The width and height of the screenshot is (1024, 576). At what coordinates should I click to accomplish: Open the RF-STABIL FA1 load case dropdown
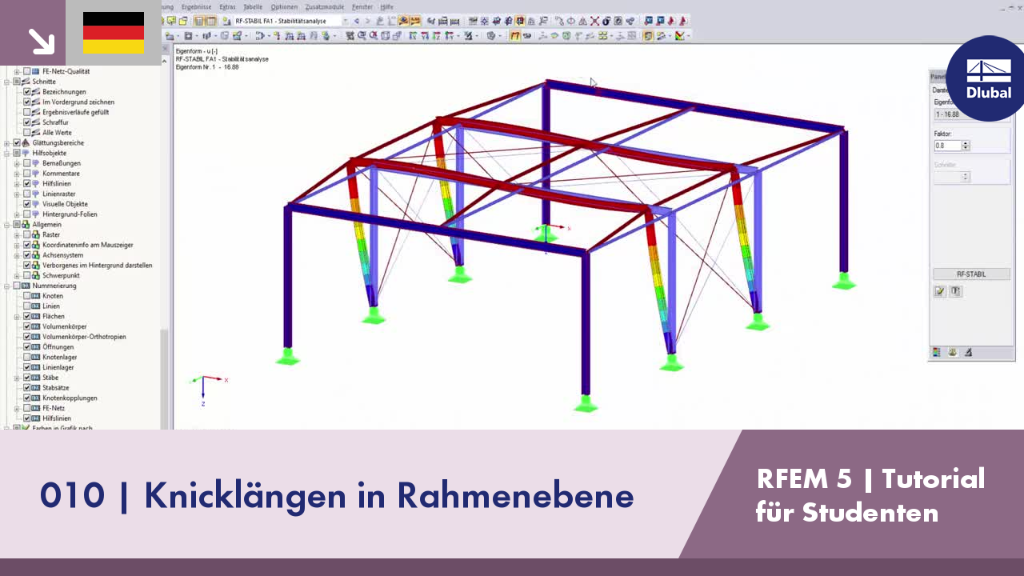tap(345, 21)
